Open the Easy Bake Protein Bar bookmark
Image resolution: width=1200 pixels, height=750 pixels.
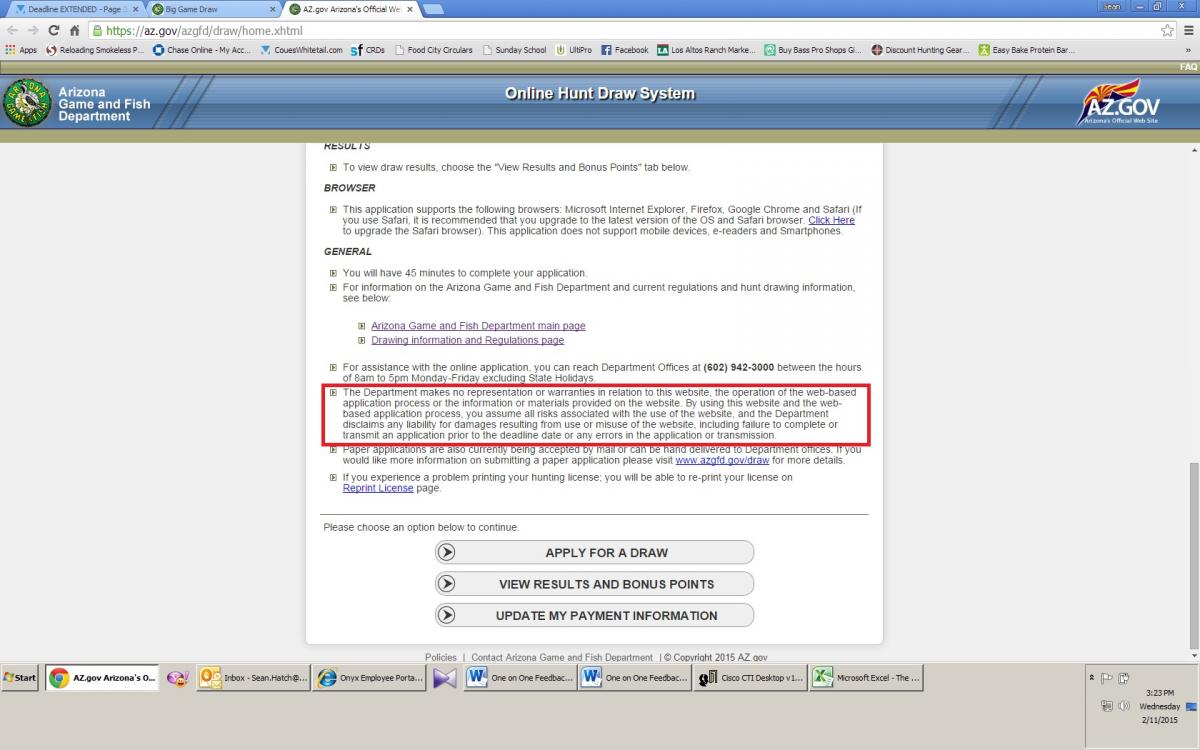1027,49
